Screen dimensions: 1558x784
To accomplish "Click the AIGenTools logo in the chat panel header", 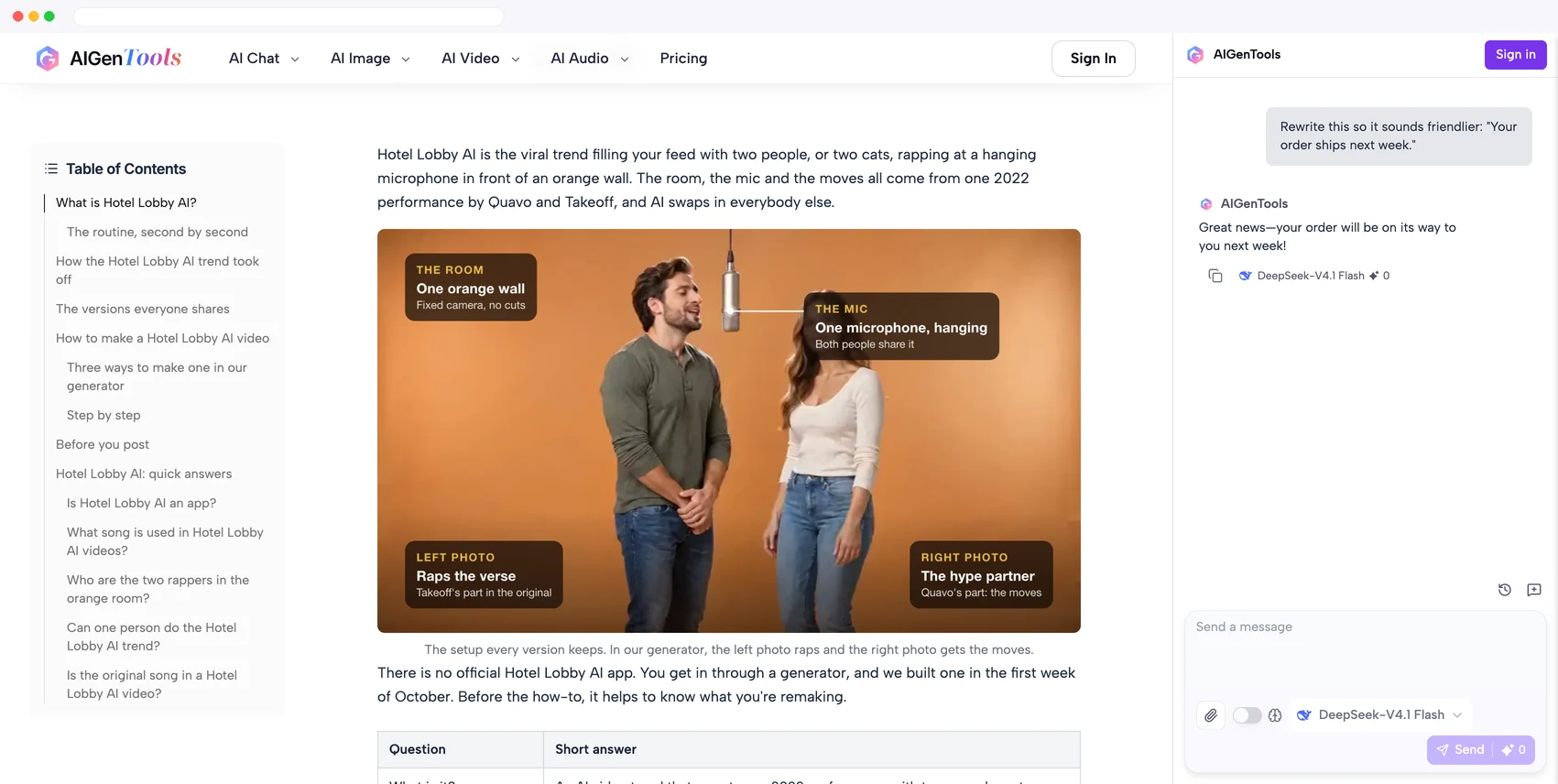I will 1195,55.
